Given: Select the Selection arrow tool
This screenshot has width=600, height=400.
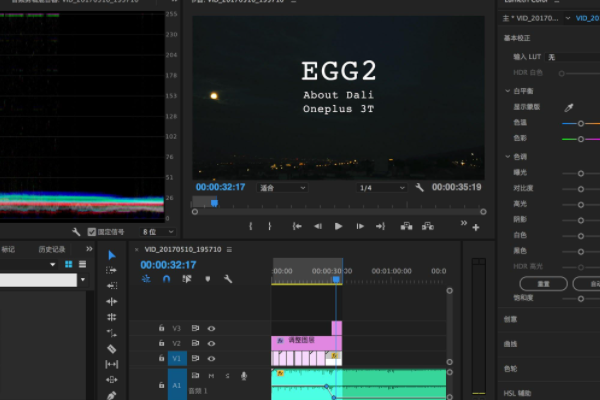Looking at the screenshot, I should coord(111,255).
